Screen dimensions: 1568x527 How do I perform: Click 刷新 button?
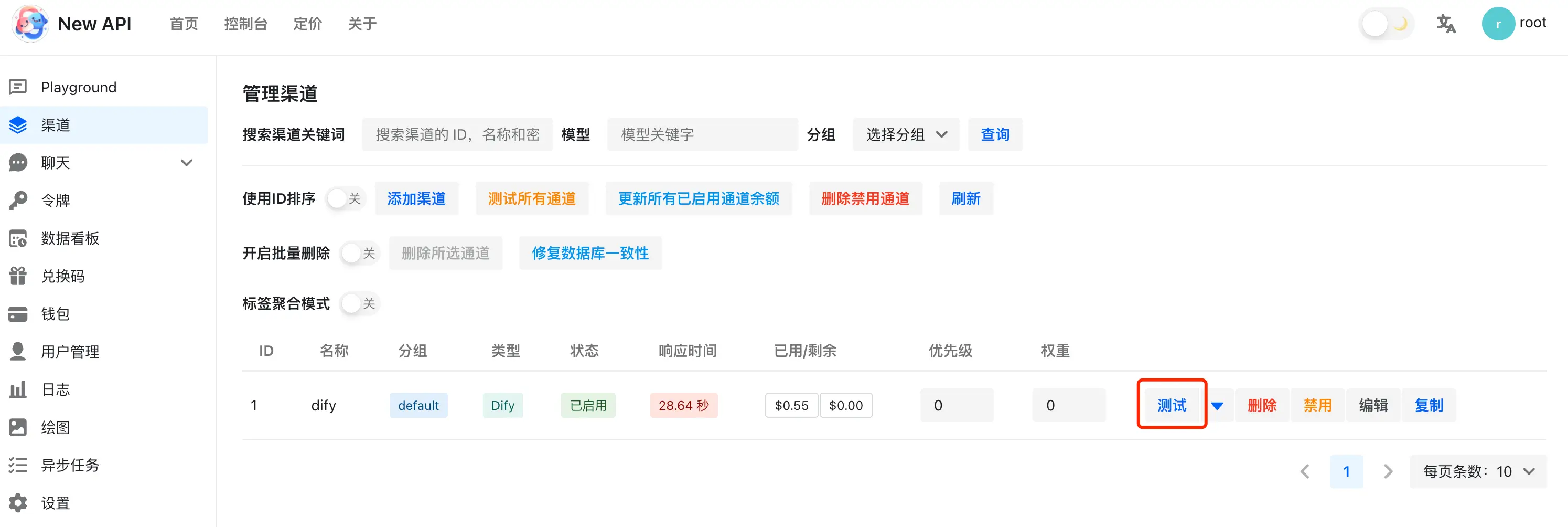[966, 198]
